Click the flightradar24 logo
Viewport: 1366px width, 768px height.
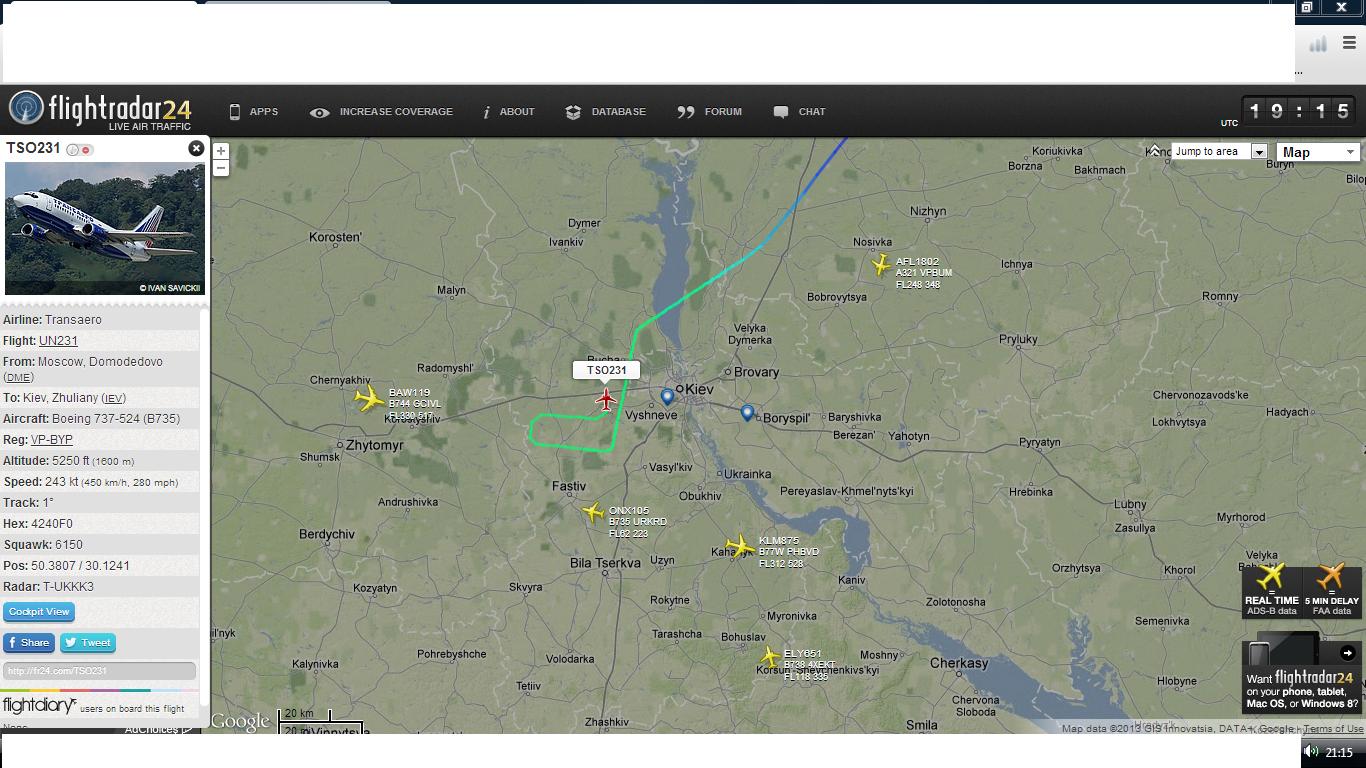[x=100, y=110]
